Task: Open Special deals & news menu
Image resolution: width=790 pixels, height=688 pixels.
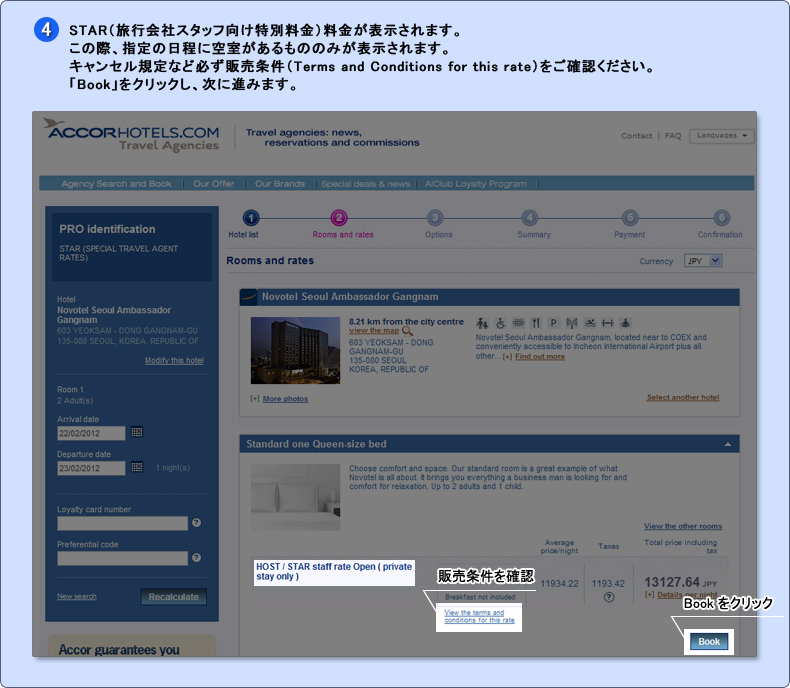Action: (x=365, y=184)
